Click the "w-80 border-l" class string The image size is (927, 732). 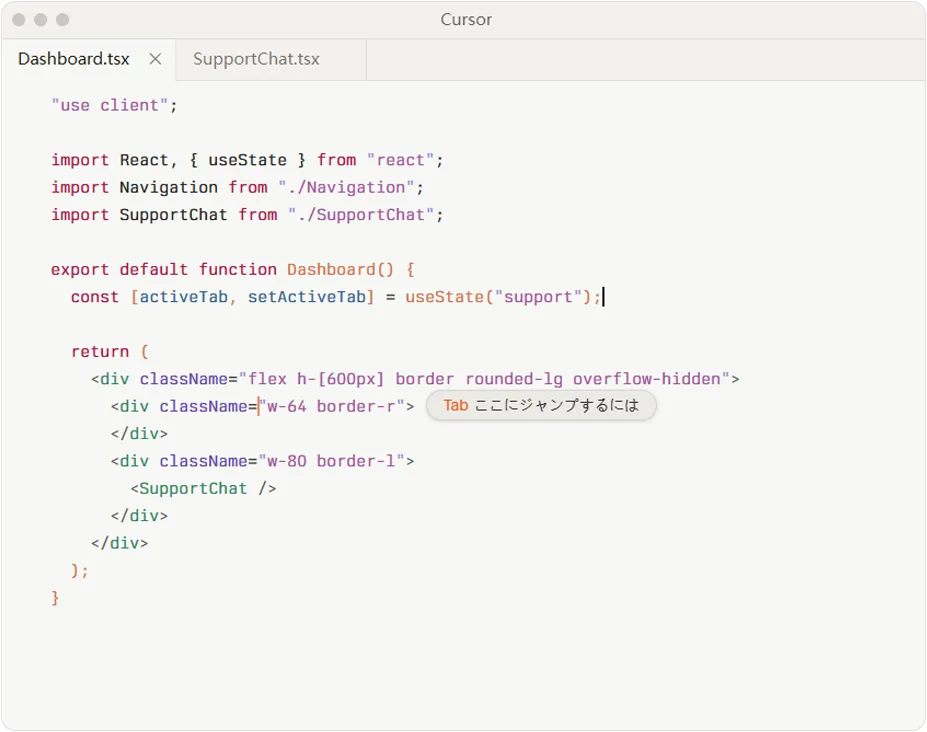point(331,461)
